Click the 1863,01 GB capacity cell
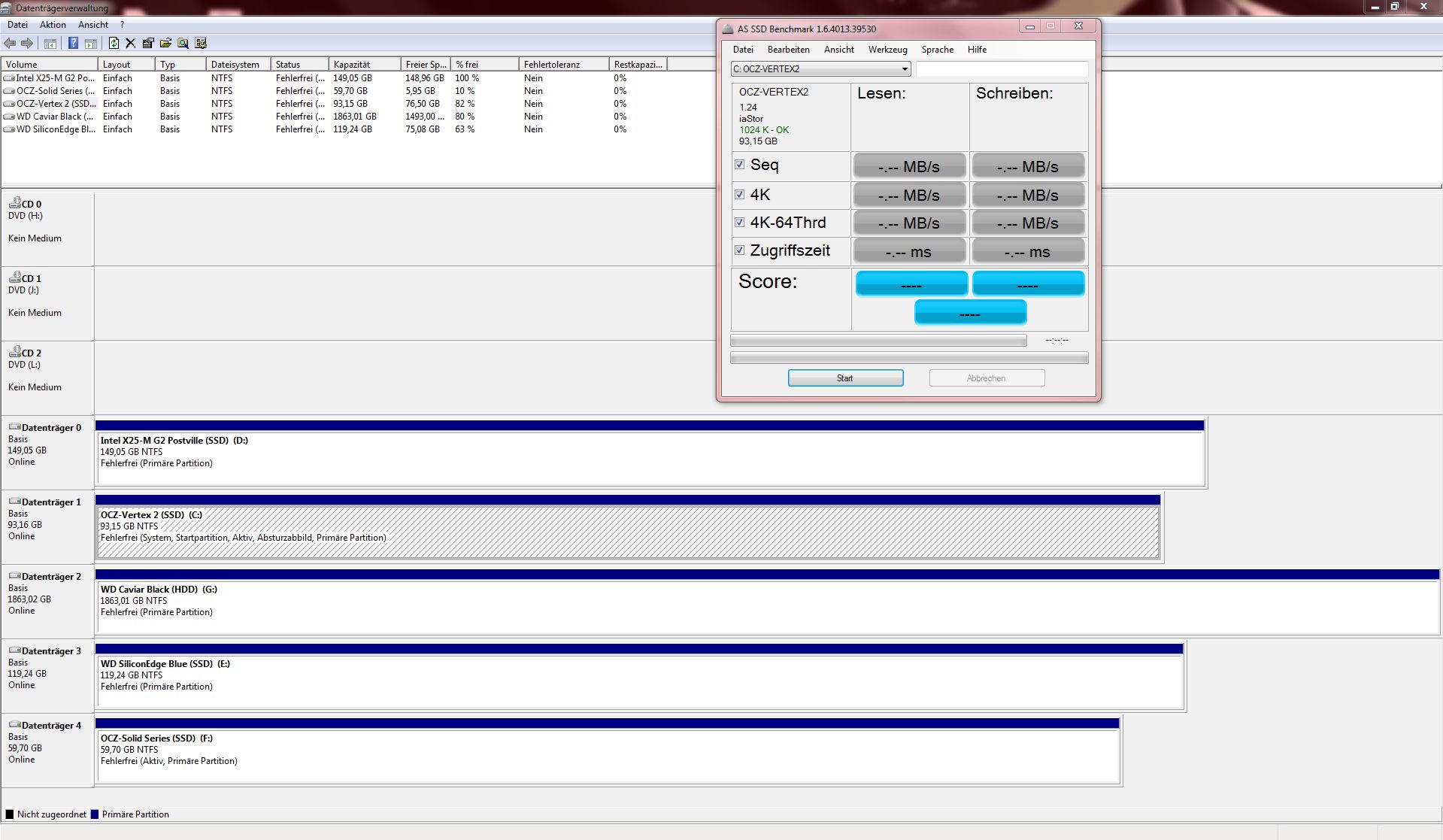Screen dimensions: 1443x840 pos(355,117)
